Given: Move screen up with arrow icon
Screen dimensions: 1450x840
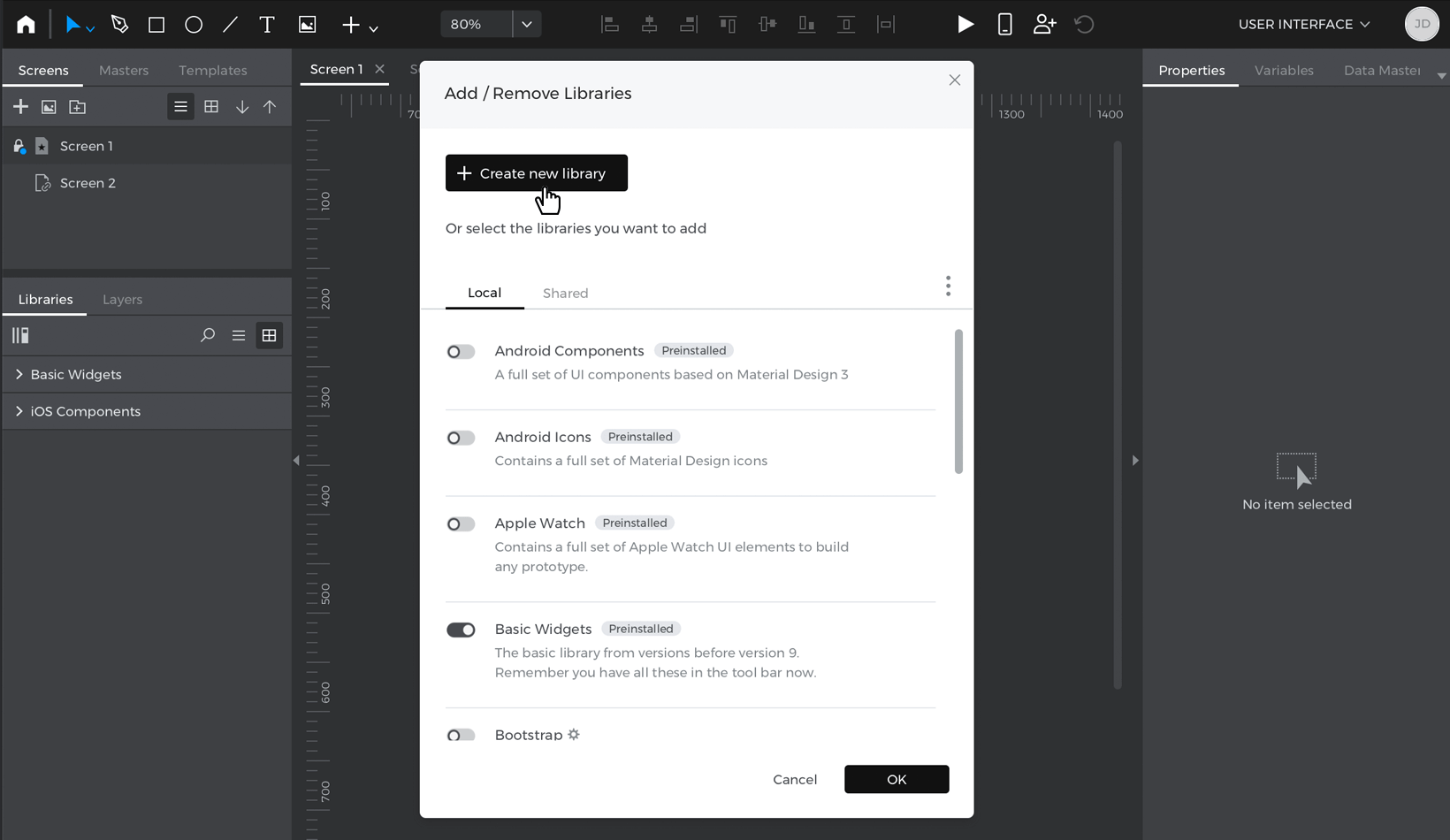Looking at the screenshot, I should 270,107.
